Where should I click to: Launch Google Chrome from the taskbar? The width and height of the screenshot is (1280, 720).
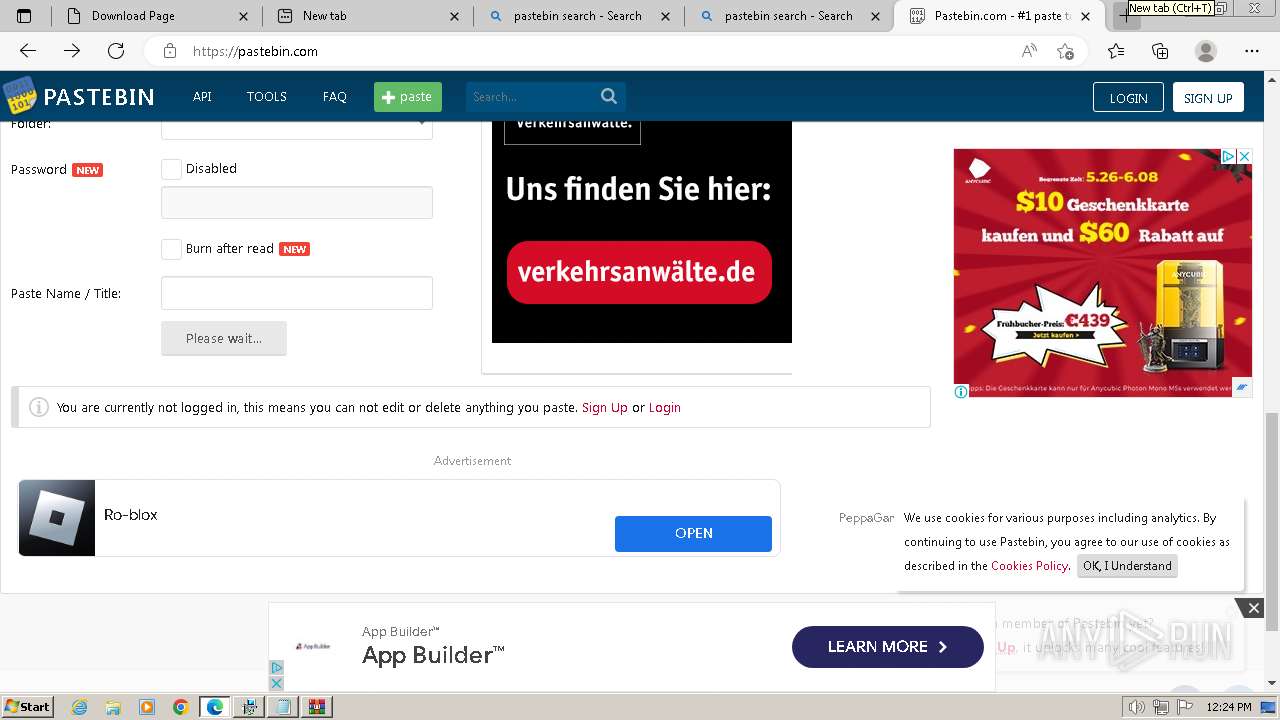click(x=180, y=707)
